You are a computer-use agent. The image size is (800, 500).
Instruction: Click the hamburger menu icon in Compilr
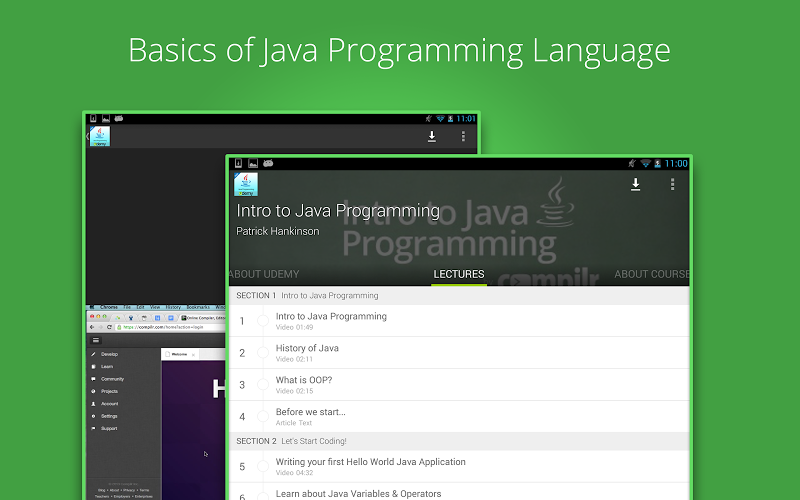pos(95,341)
